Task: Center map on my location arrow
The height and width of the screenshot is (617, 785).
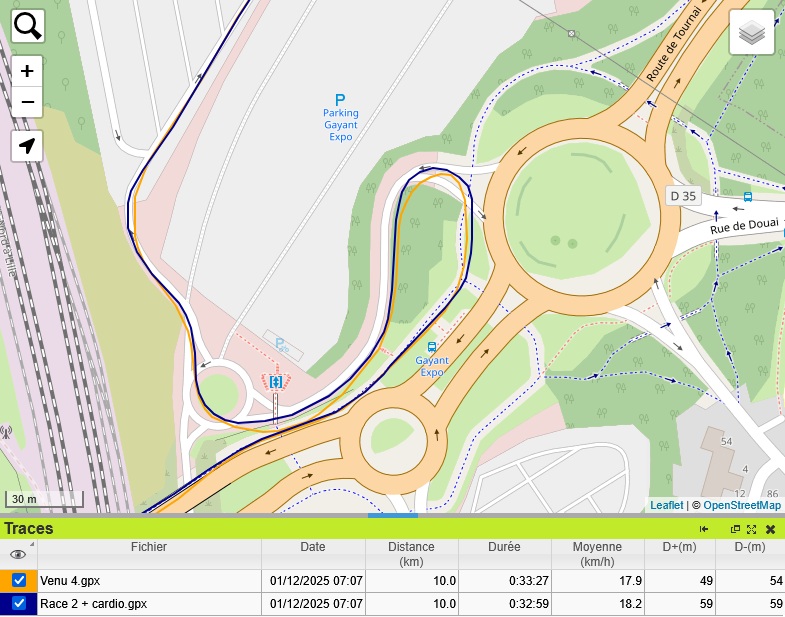Action: (x=27, y=146)
